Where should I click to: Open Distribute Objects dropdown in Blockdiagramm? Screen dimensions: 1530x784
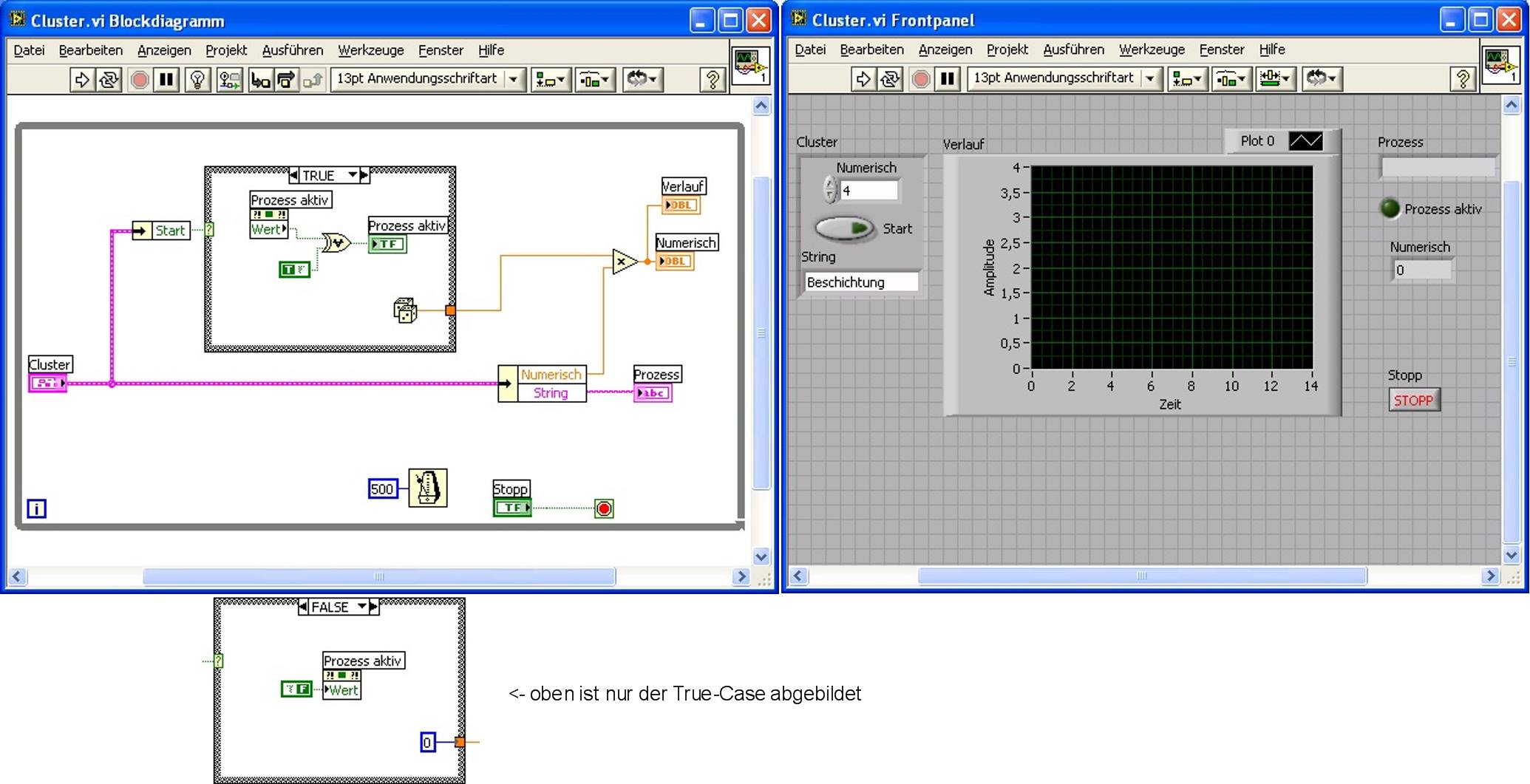point(595,80)
